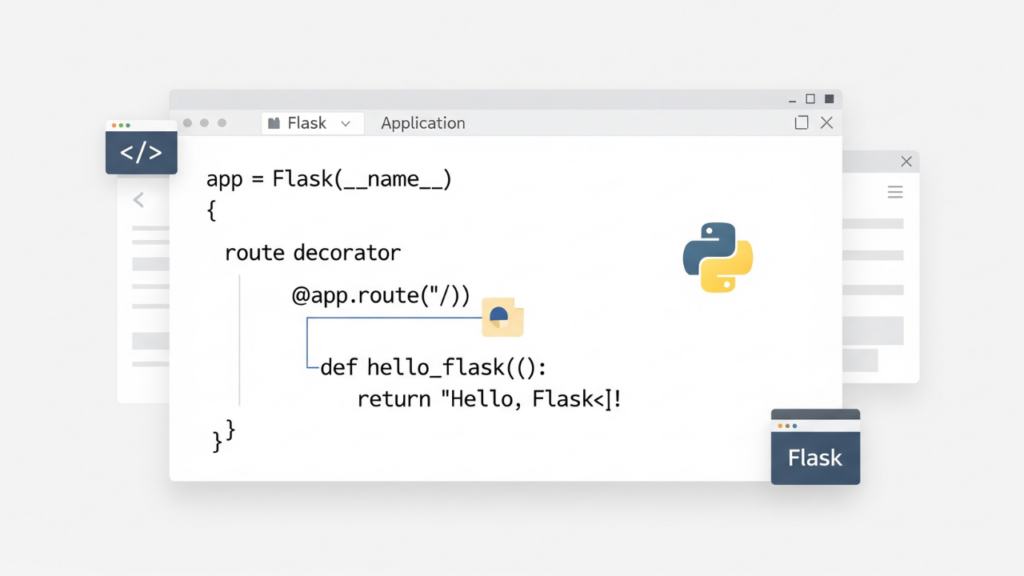The width and height of the screenshot is (1024, 576).
Task: Click the route decorator label
Action: tap(313, 253)
